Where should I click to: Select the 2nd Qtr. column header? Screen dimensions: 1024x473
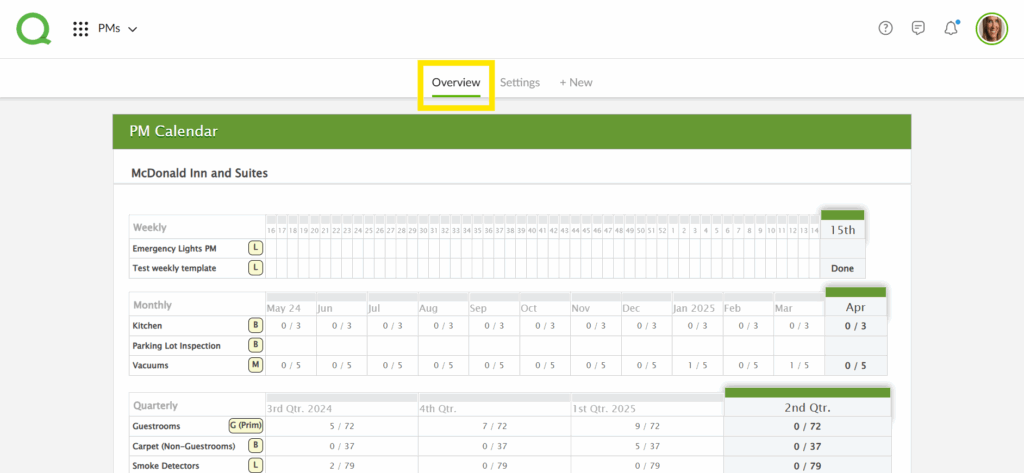pyautogui.click(x=807, y=408)
